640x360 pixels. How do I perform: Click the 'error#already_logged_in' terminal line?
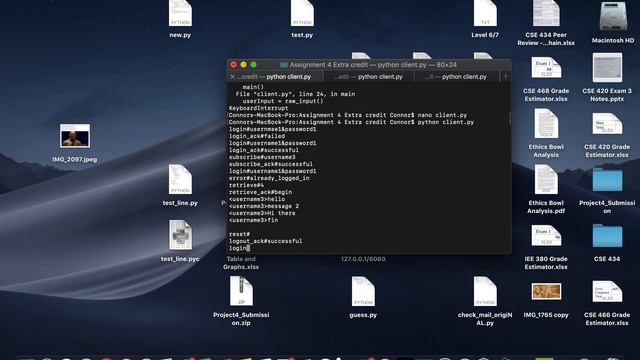269,178
